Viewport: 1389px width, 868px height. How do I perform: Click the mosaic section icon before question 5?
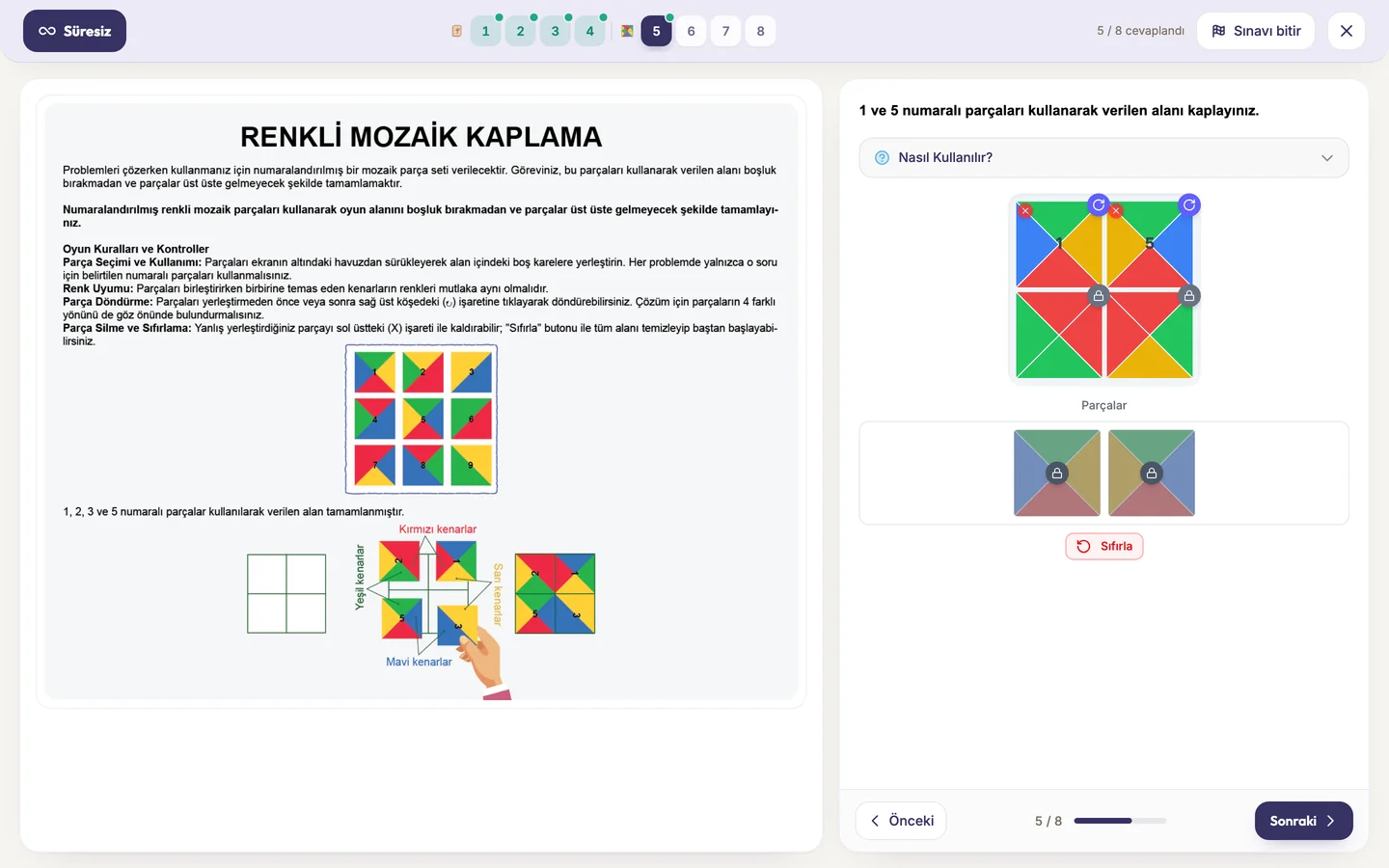point(627,31)
